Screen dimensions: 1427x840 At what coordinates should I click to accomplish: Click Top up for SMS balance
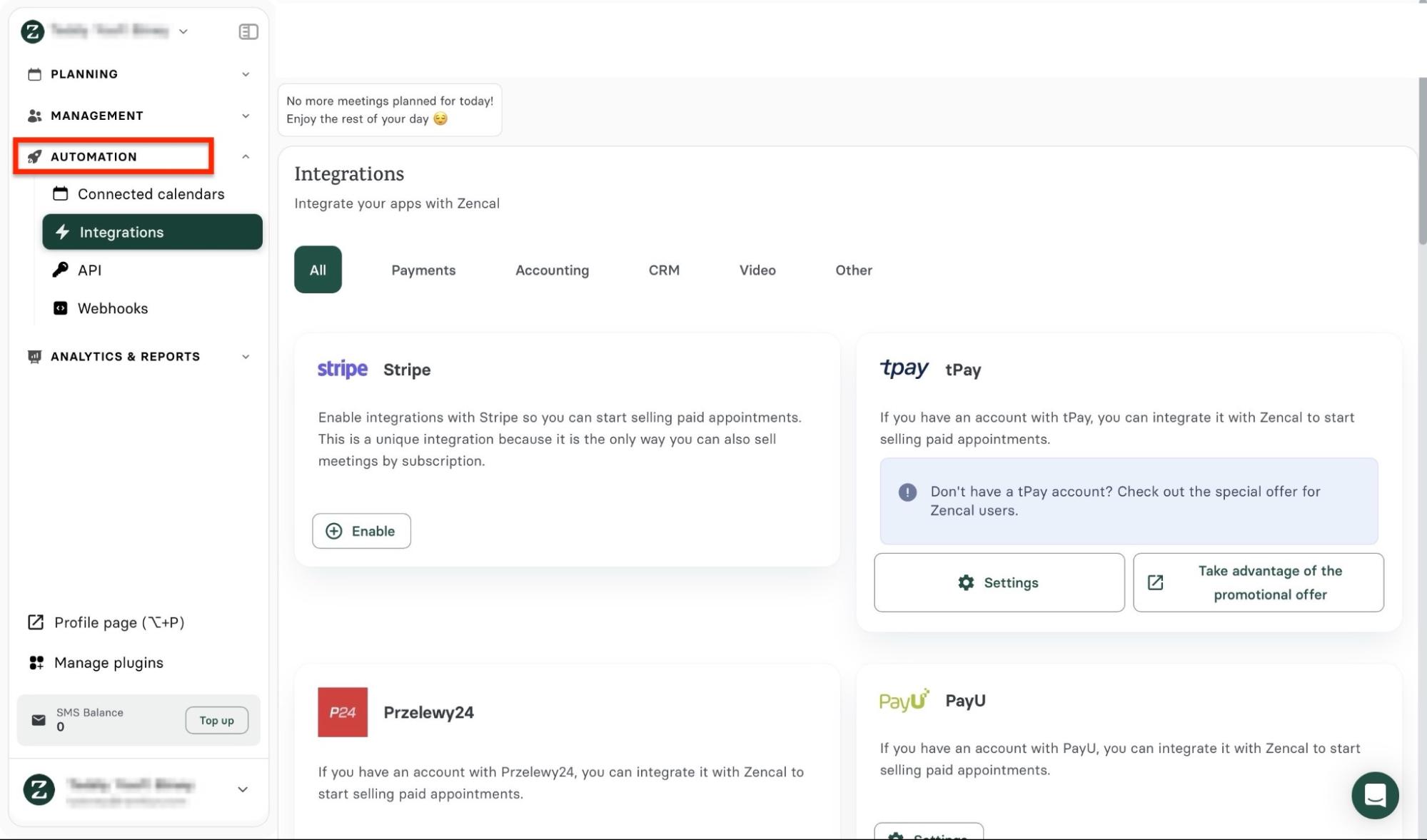(x=216, y=720)
